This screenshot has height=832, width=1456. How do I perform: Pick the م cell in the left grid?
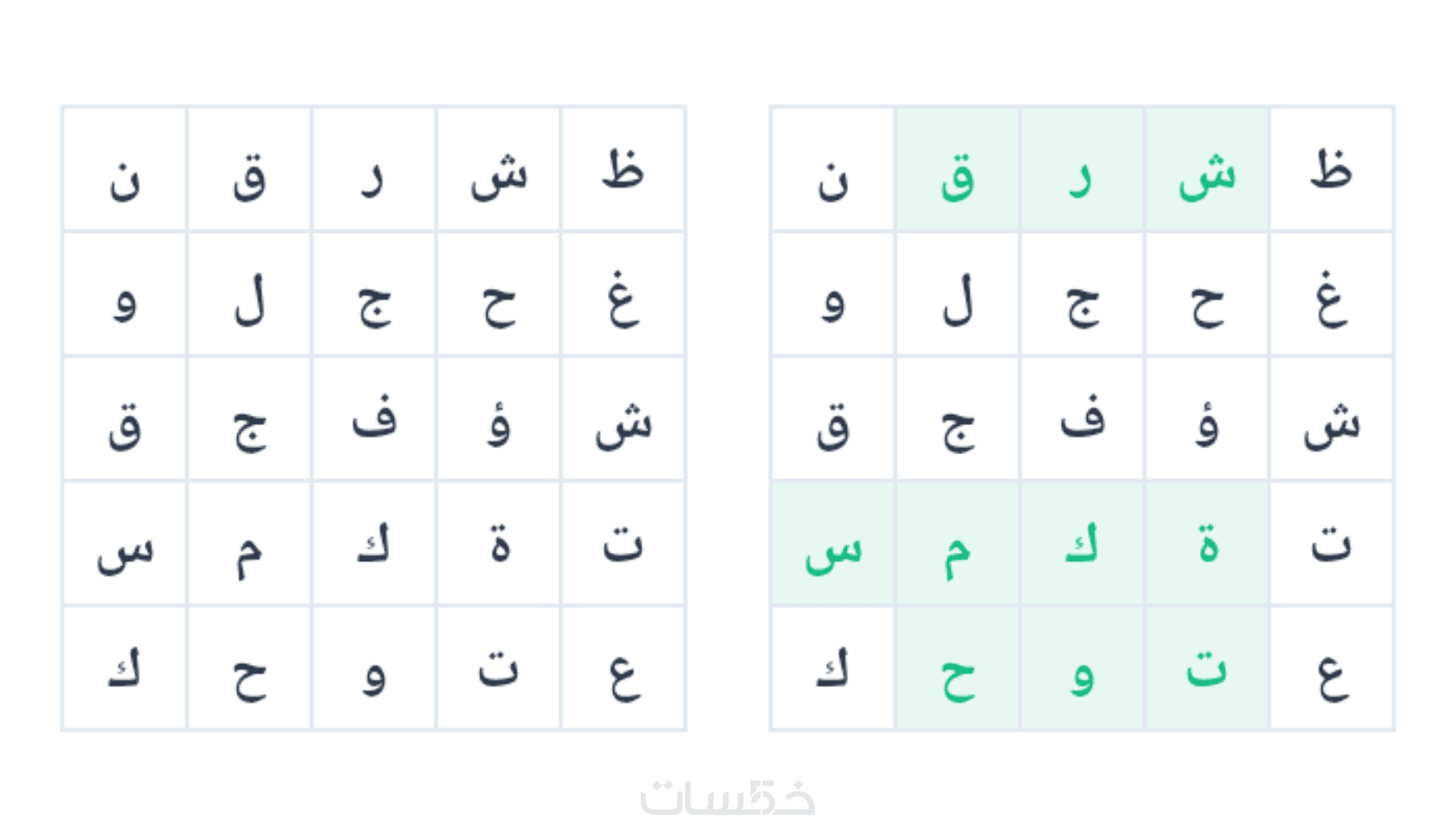click(x=249, y=543)
